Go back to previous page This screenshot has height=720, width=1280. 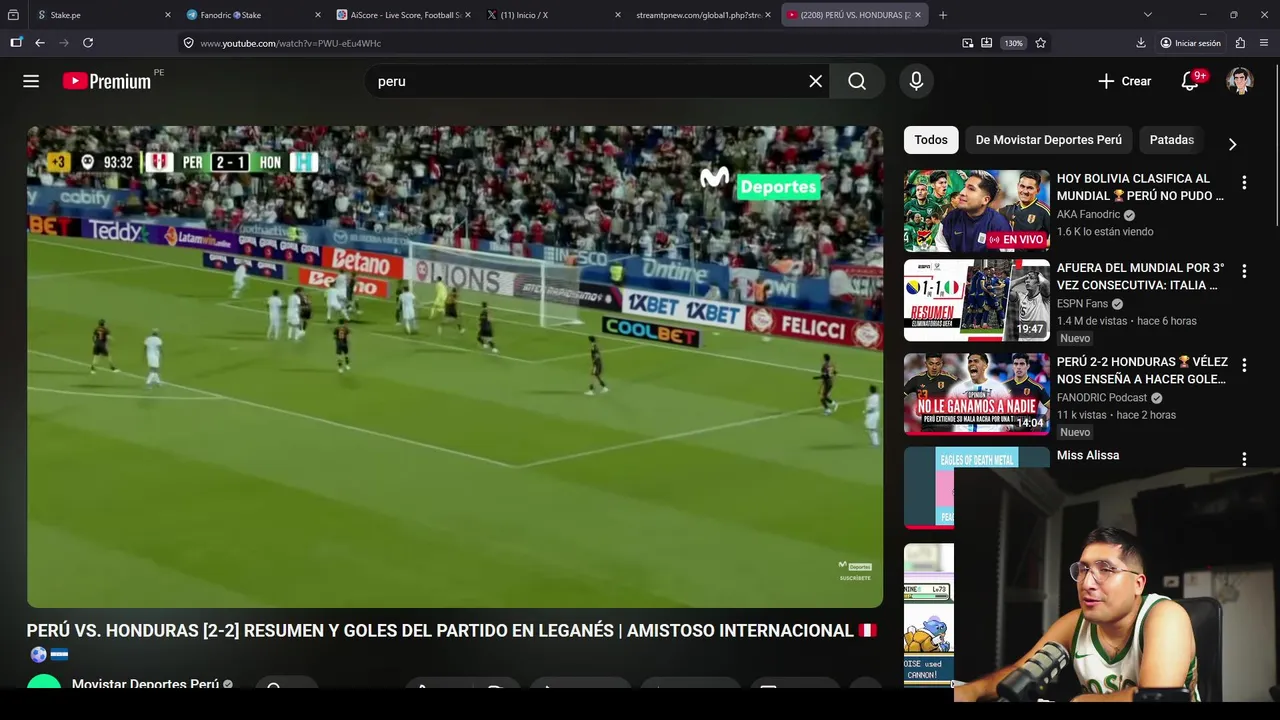[40, 43]
